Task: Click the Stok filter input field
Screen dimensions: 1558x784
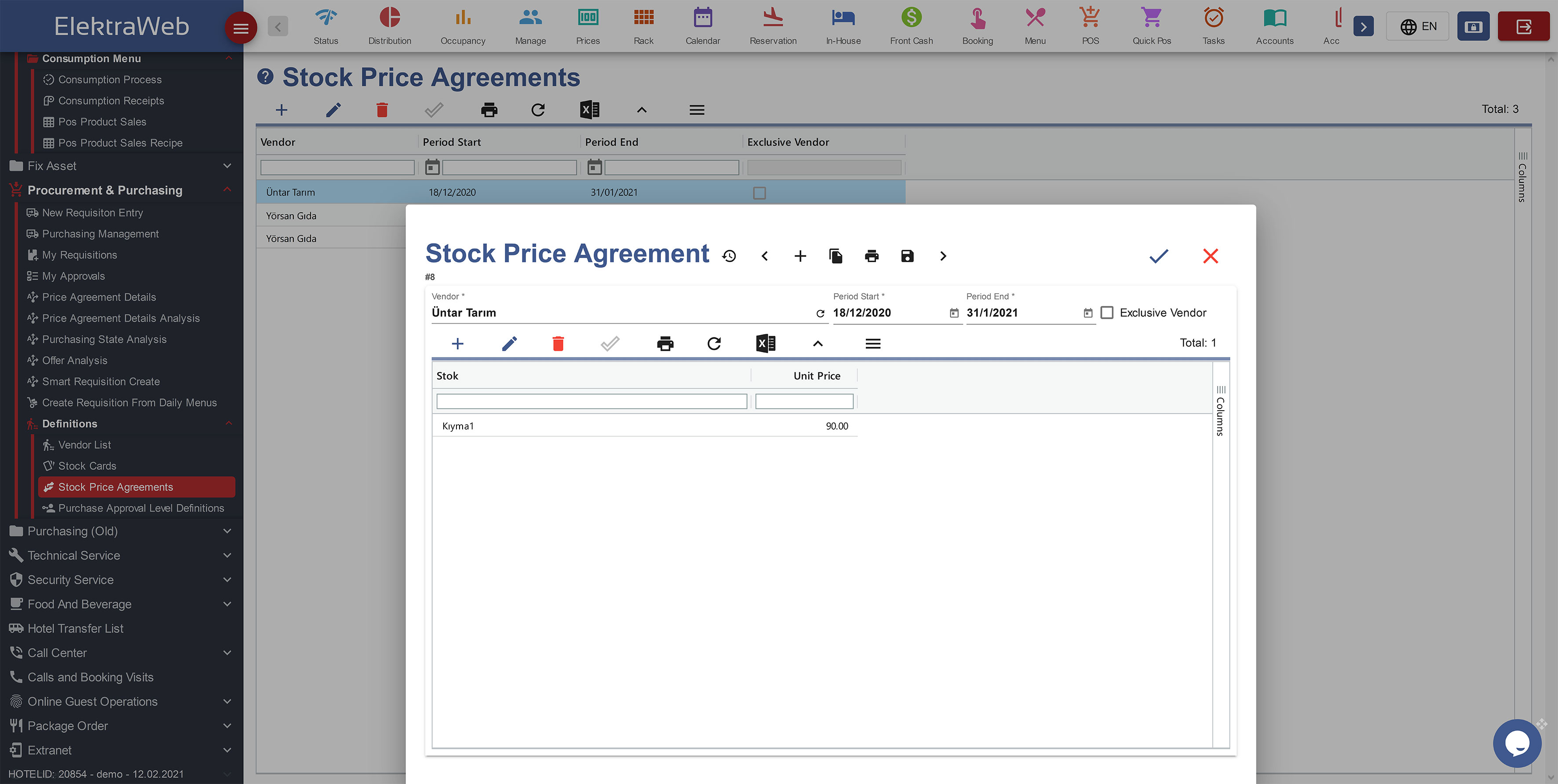Action: click(591, 401)
